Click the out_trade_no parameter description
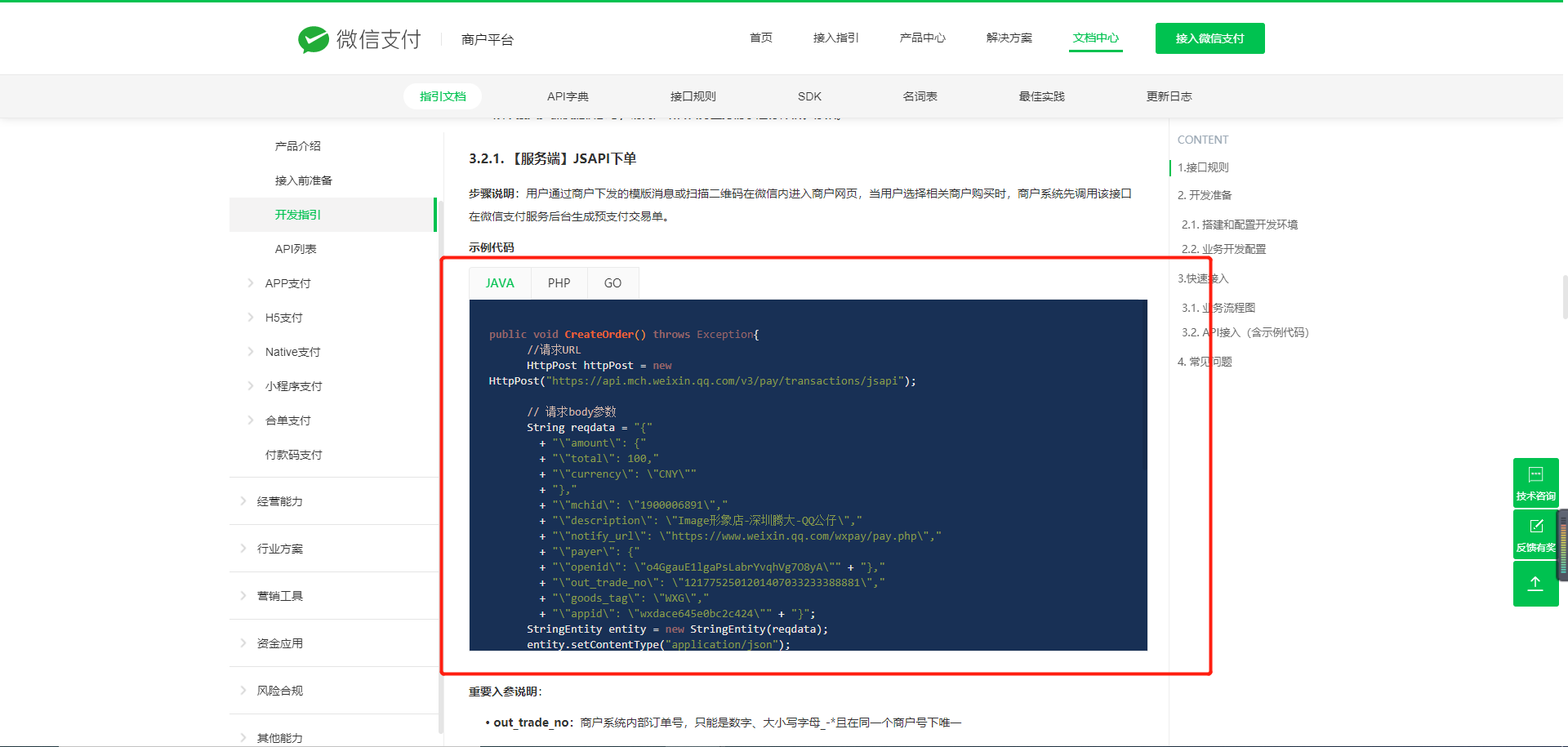1568x747 pixels. click(728, 723)
